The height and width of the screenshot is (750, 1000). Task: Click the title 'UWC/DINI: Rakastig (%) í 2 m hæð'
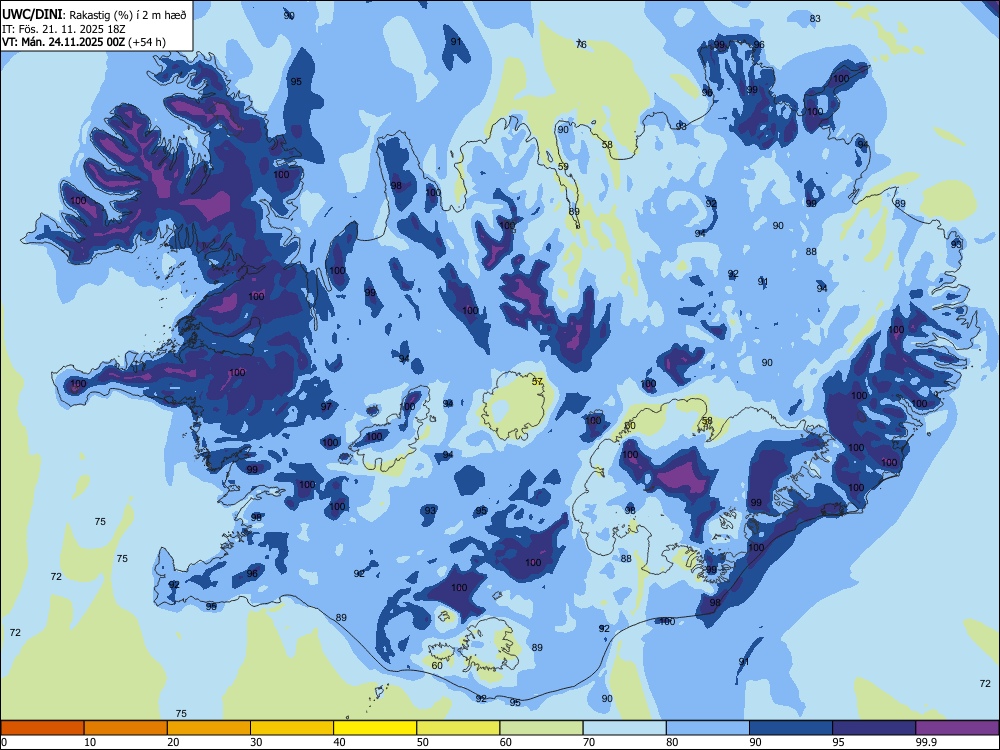coord(94,15)
